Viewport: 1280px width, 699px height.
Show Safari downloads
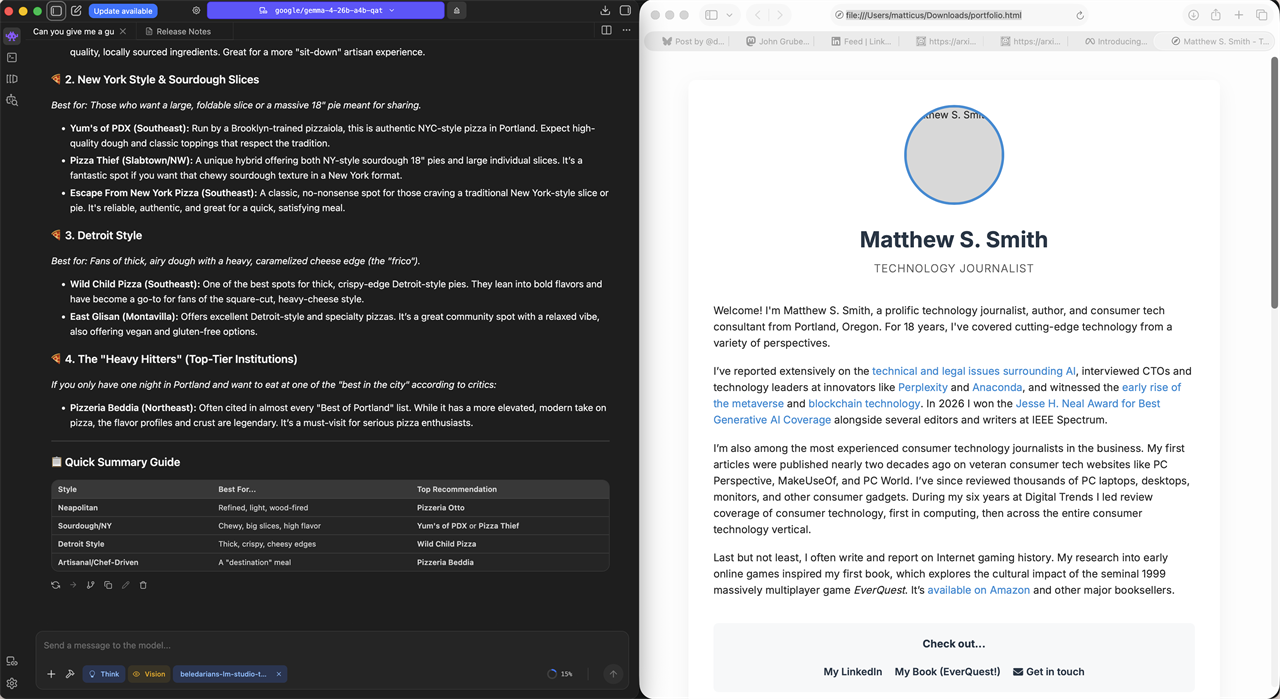pos(1194,15)
